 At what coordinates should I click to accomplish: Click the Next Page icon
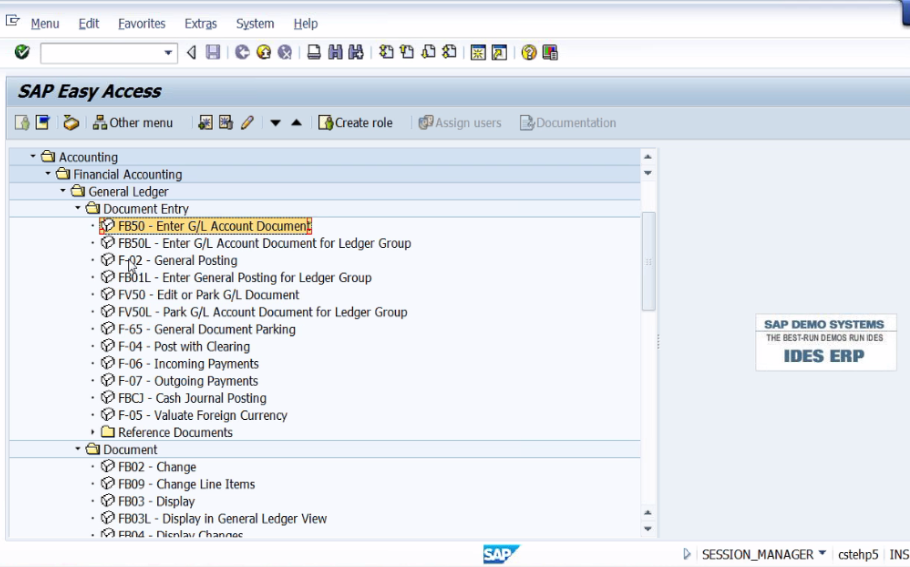[428, 52]
